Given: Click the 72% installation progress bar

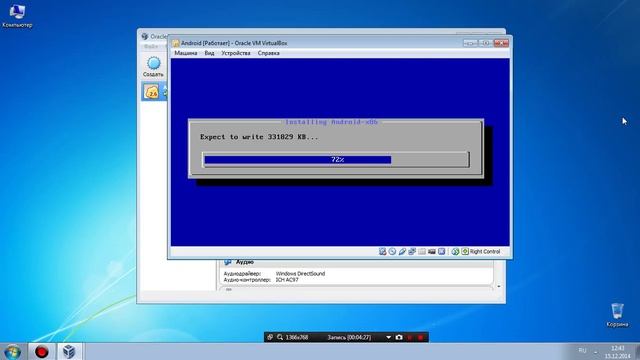Looking at the screenshot, I should click(336, 160).
